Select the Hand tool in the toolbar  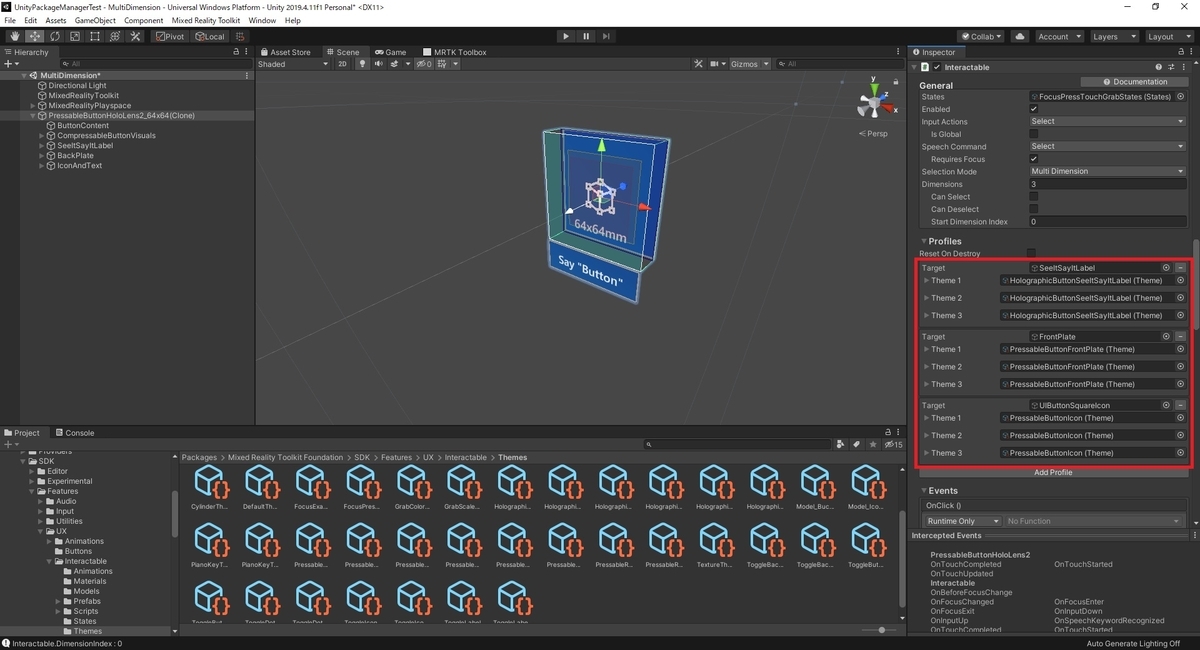[x=15, y=36]
